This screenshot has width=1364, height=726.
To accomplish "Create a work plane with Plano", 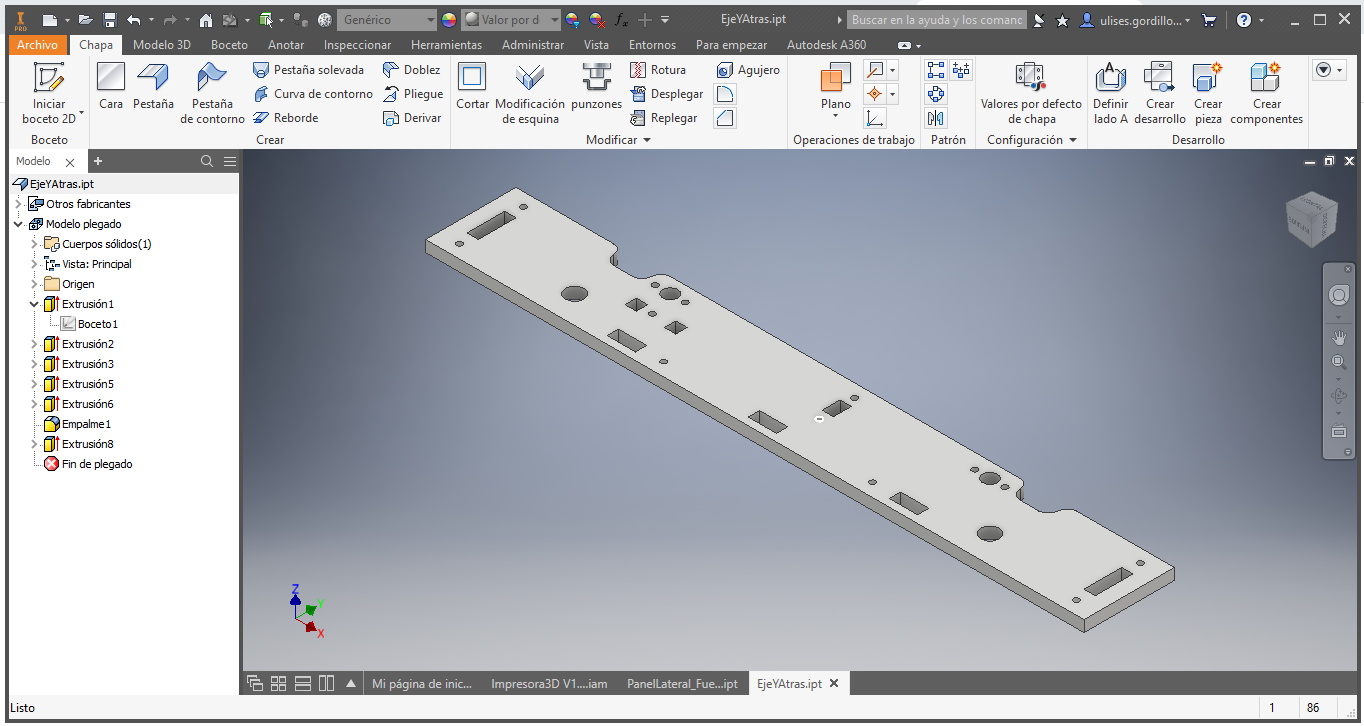I will point(835,90).
